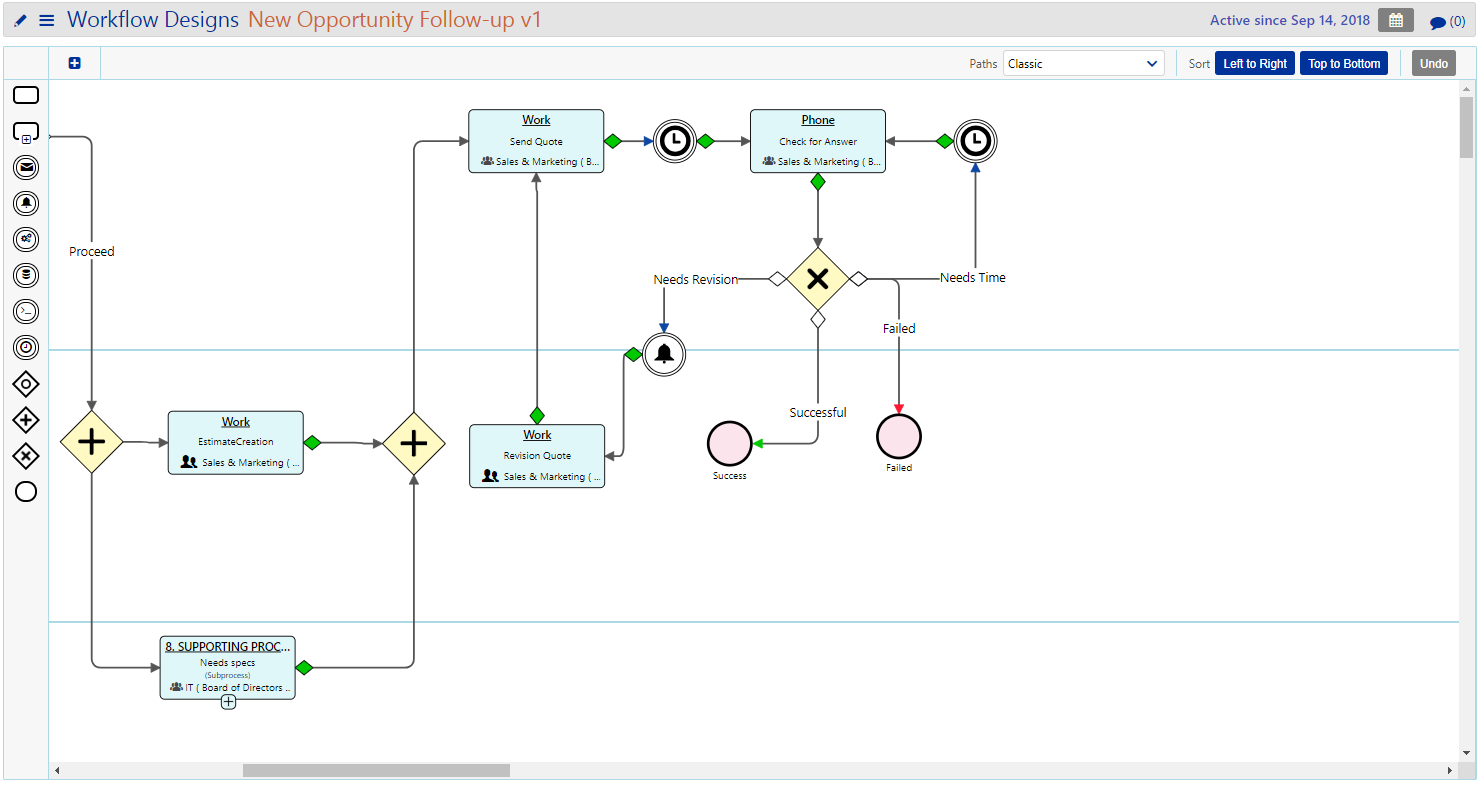This screenshot has width=1484, height=794.
Task: Open the calendar icon next to the active date
Action: [x=1395, y=19]
